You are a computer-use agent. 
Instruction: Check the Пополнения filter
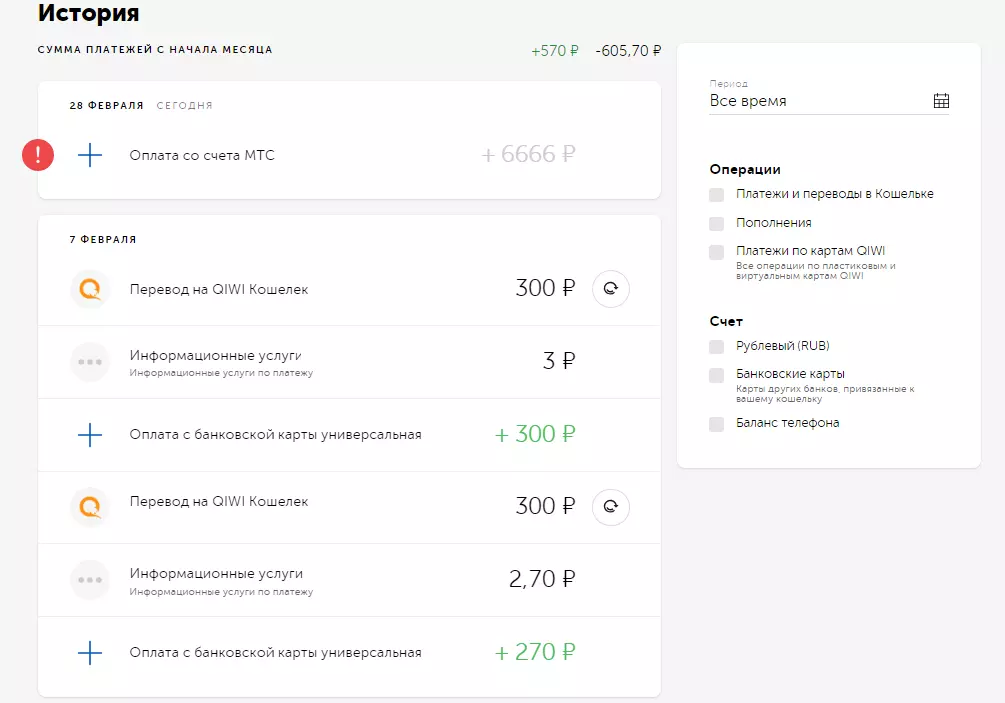point(716,223)
